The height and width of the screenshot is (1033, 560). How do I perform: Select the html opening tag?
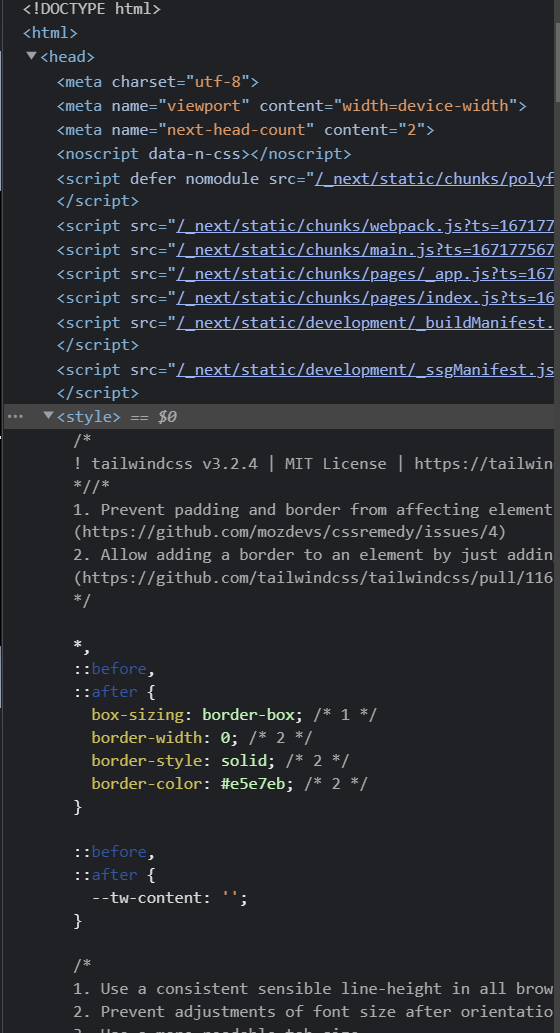click(50, 32)
